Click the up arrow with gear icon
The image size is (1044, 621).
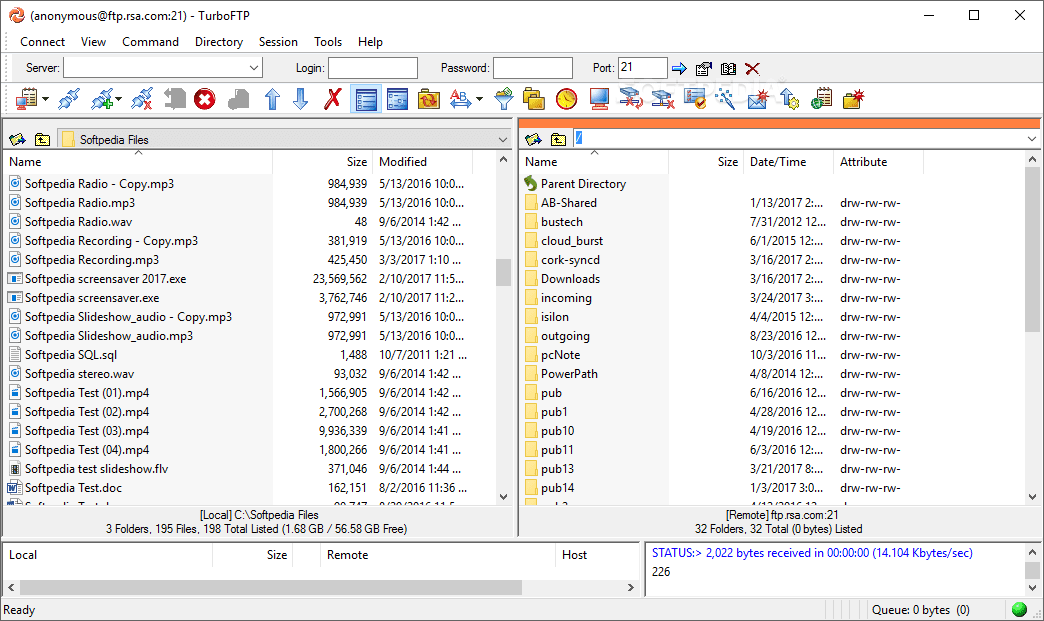click(x=790, y=100)
